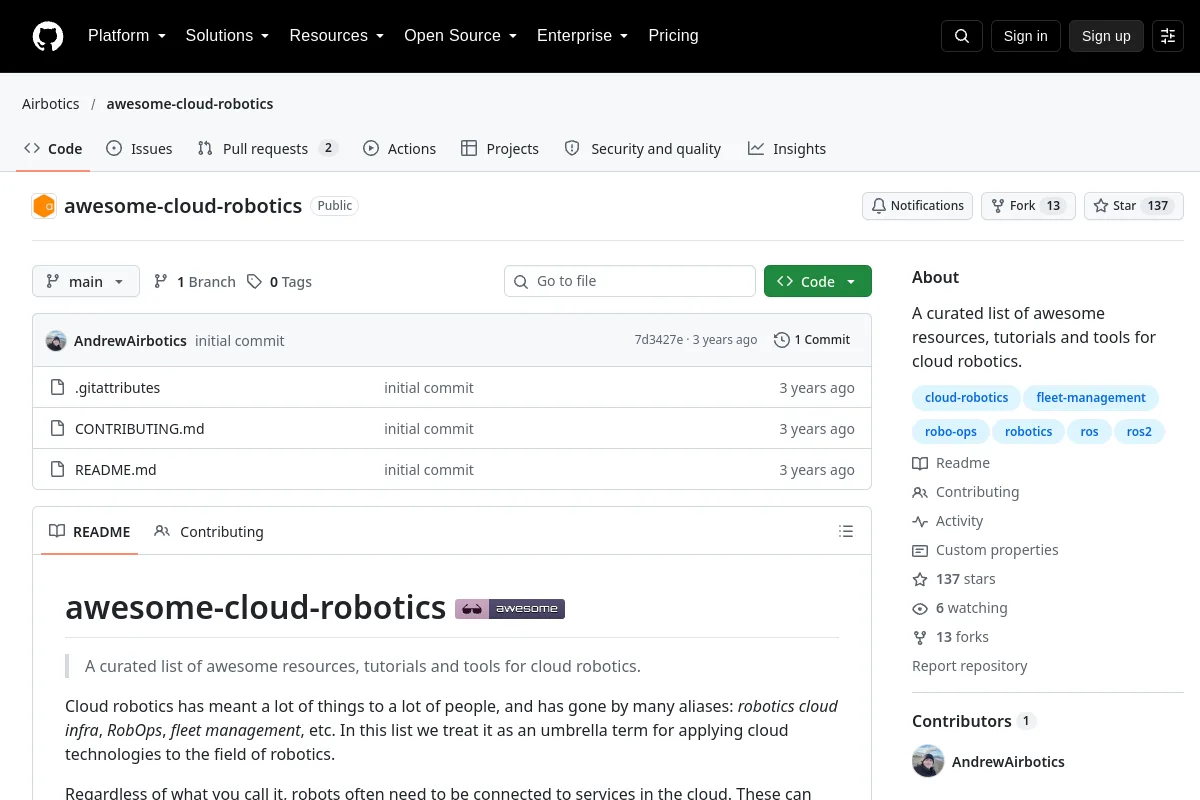Click AndrewAirbotics commit author name
The width and height of the screenshot is (1200, 800).
pos(130,341)
